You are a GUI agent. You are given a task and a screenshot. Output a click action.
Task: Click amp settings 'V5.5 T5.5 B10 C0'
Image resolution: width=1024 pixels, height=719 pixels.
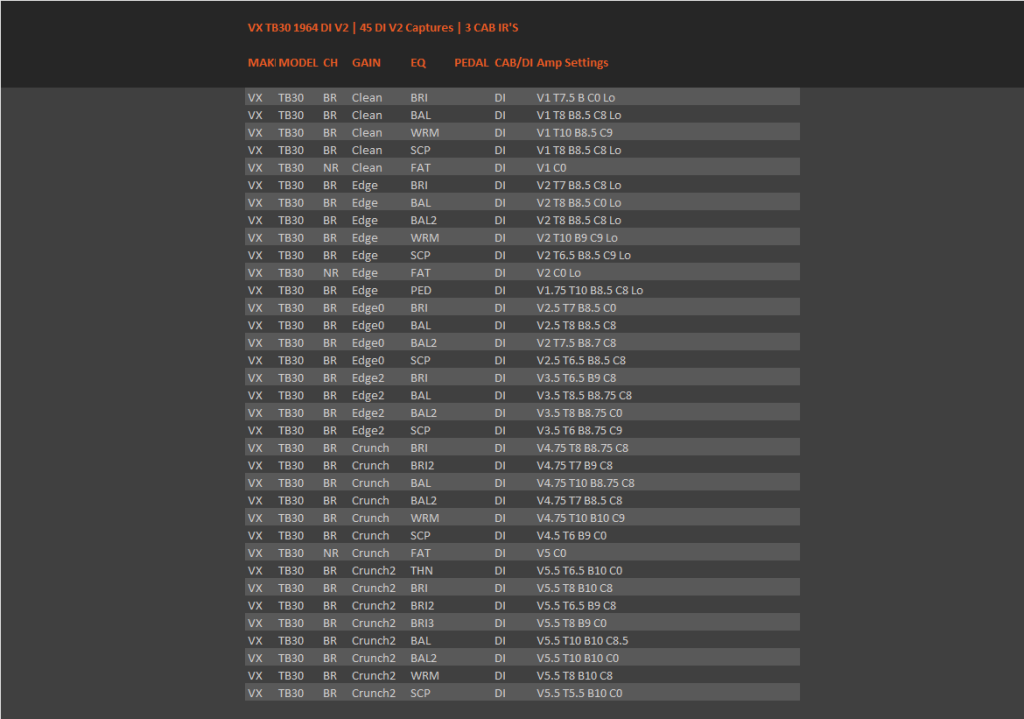(580, 694)
